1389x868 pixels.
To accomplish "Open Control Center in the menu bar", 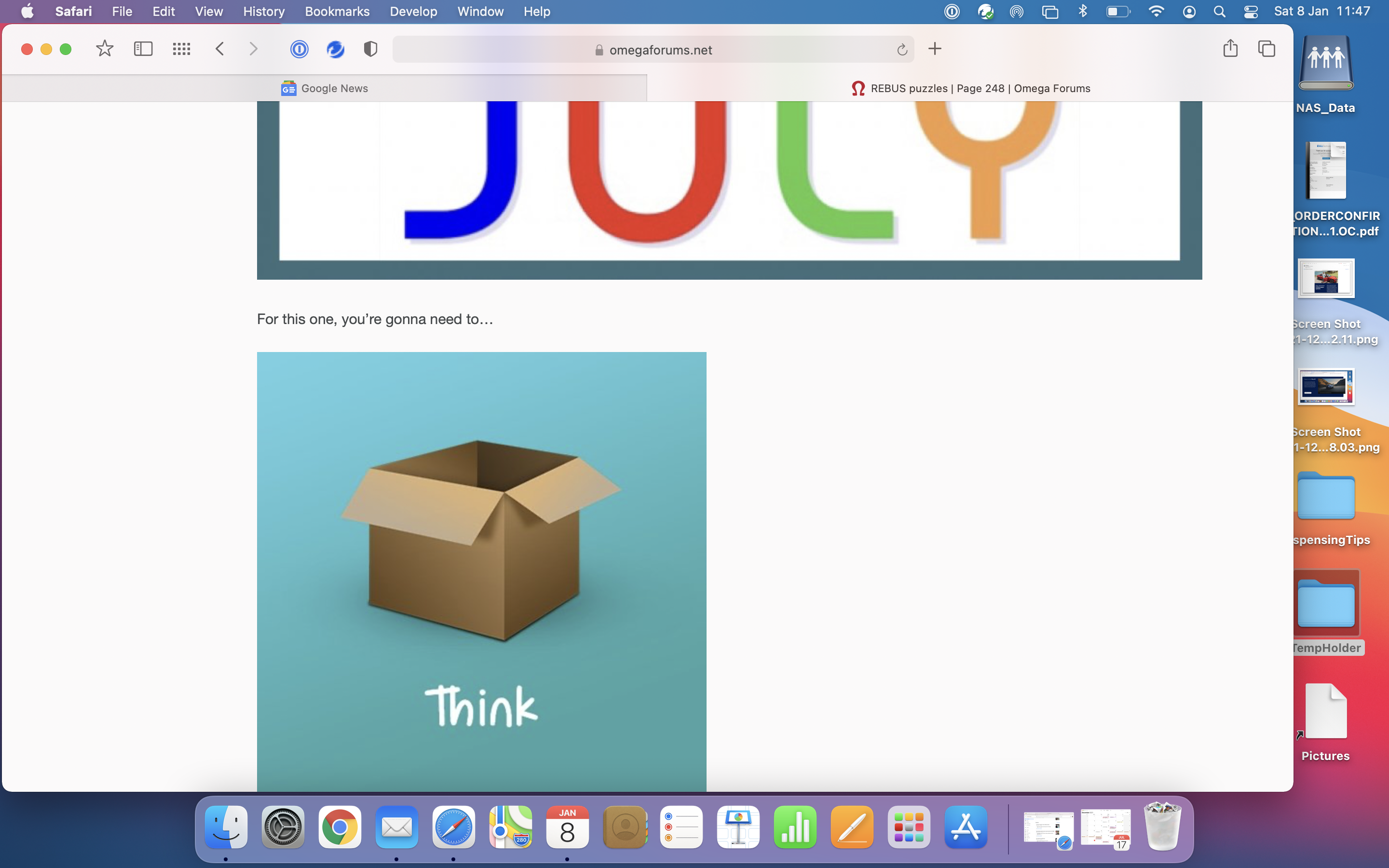I will 1251,12.
